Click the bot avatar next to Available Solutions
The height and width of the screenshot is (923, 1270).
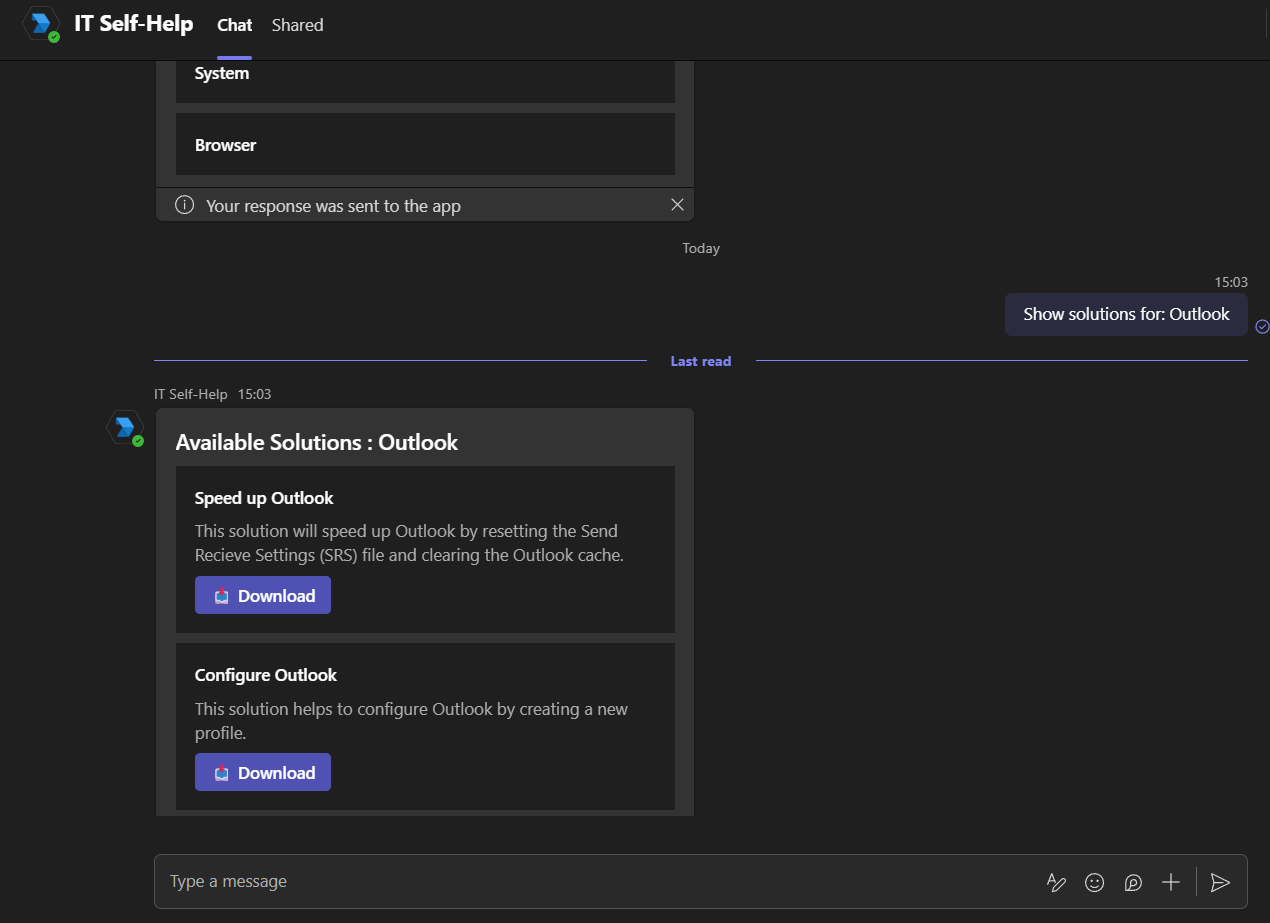125,427
